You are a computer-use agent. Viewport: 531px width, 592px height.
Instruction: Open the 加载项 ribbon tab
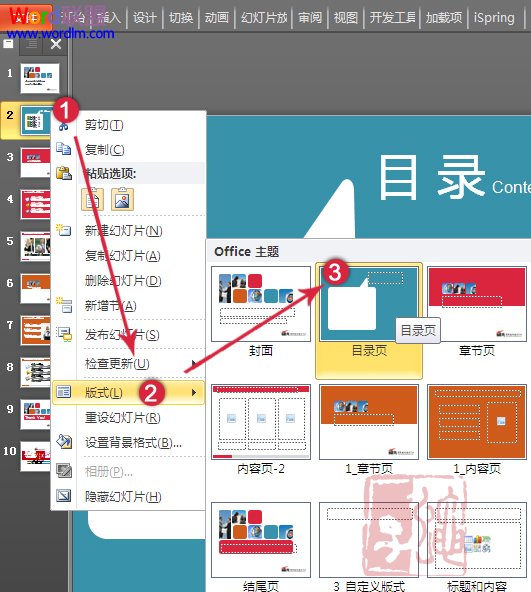tap(444, 17)
